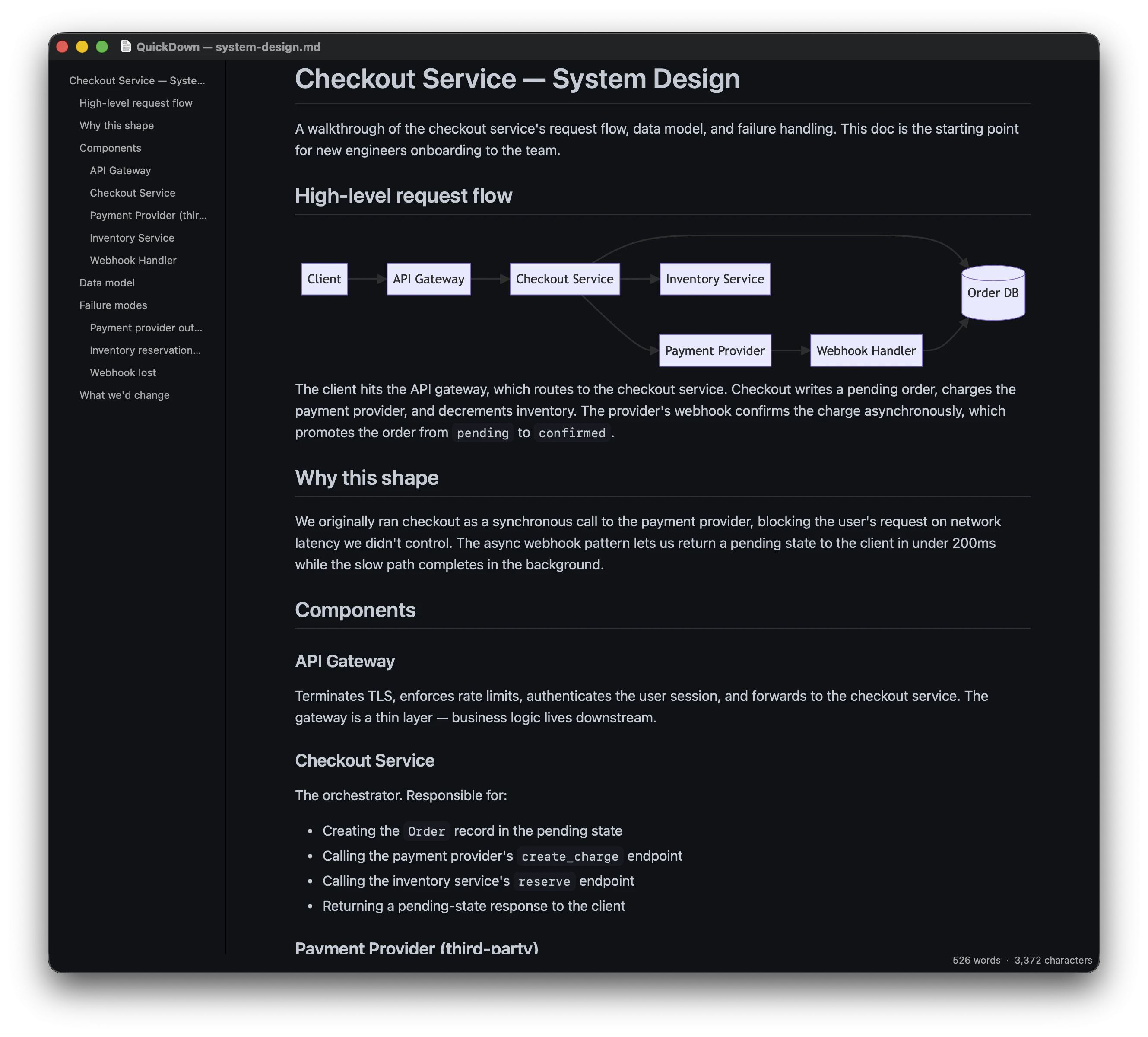
Task: Click the '3,372 characters' status text
Action: click(x=1053, y=960)
